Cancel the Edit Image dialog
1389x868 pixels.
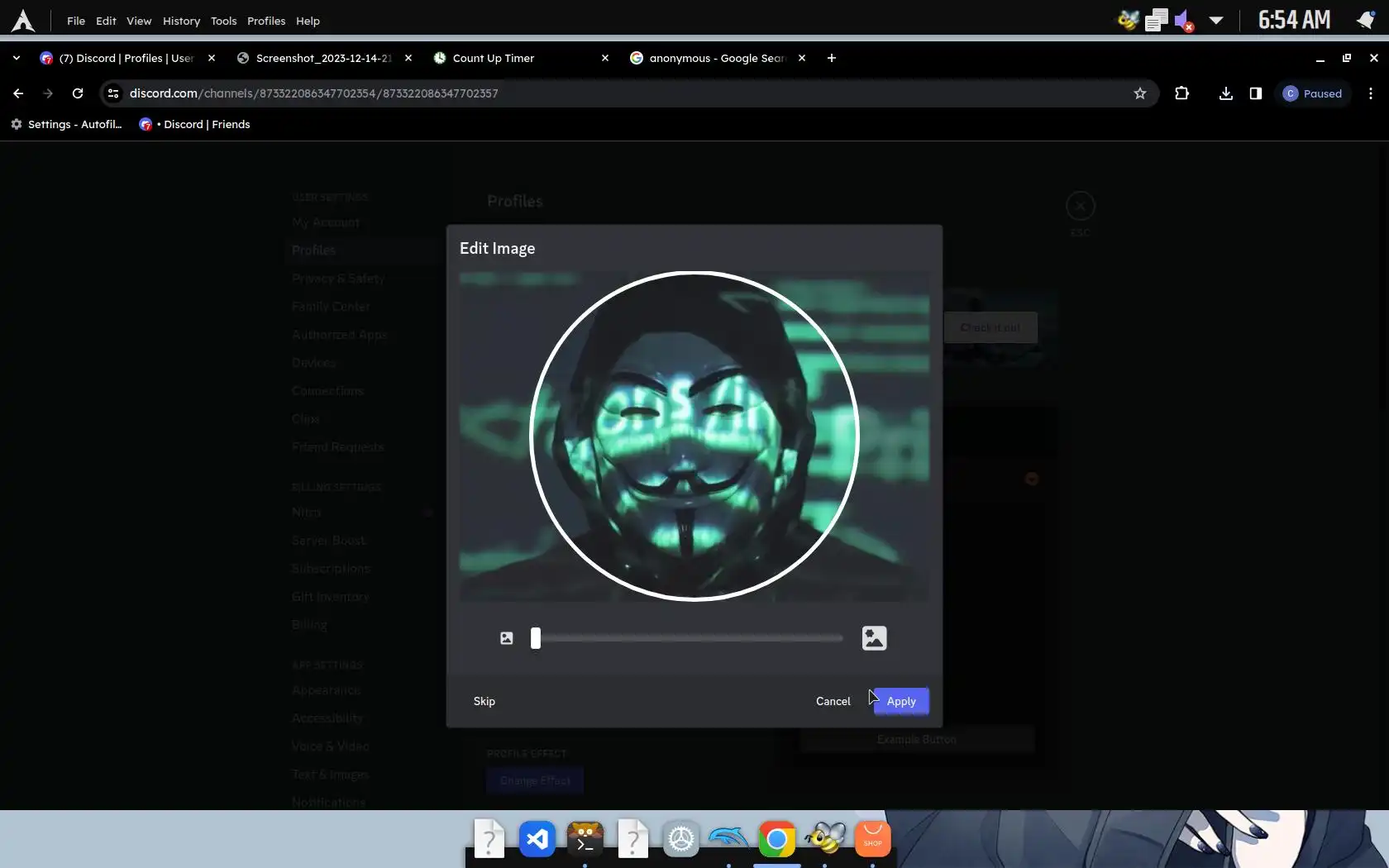833,701
